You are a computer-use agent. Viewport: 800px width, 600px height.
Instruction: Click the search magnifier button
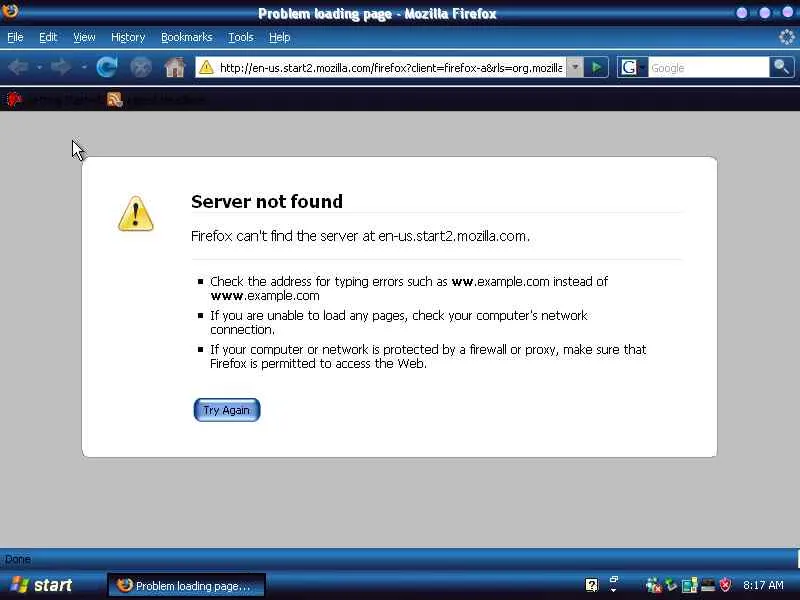click(x=782, y=67)
